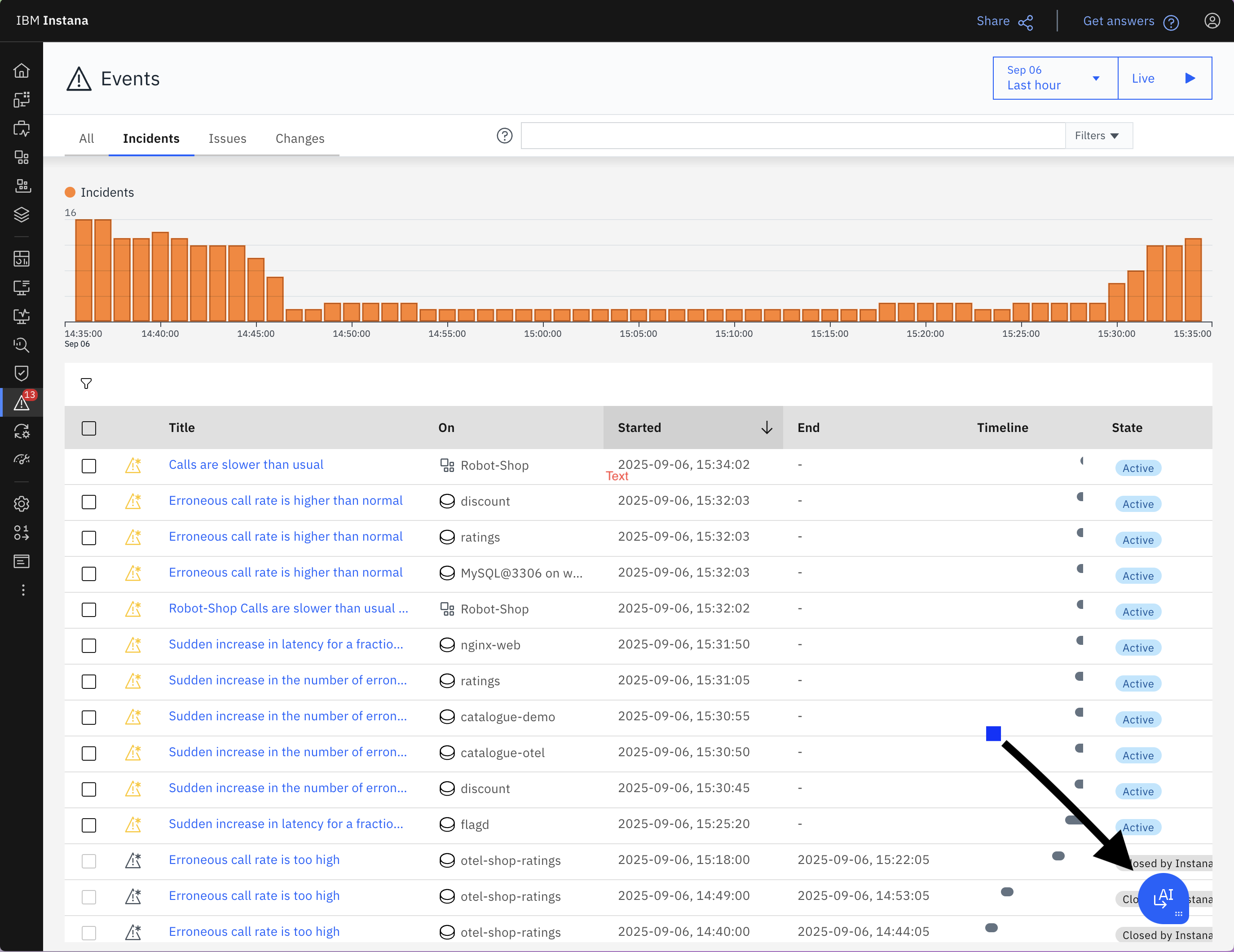Open Sudden increase in erroneous calls on catalogue-otel

point(287,752)
